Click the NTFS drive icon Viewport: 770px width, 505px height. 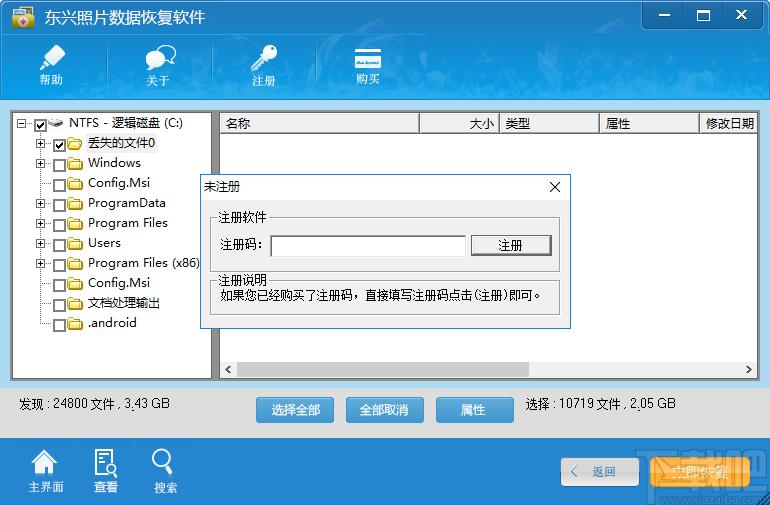(x=56, y=122)
